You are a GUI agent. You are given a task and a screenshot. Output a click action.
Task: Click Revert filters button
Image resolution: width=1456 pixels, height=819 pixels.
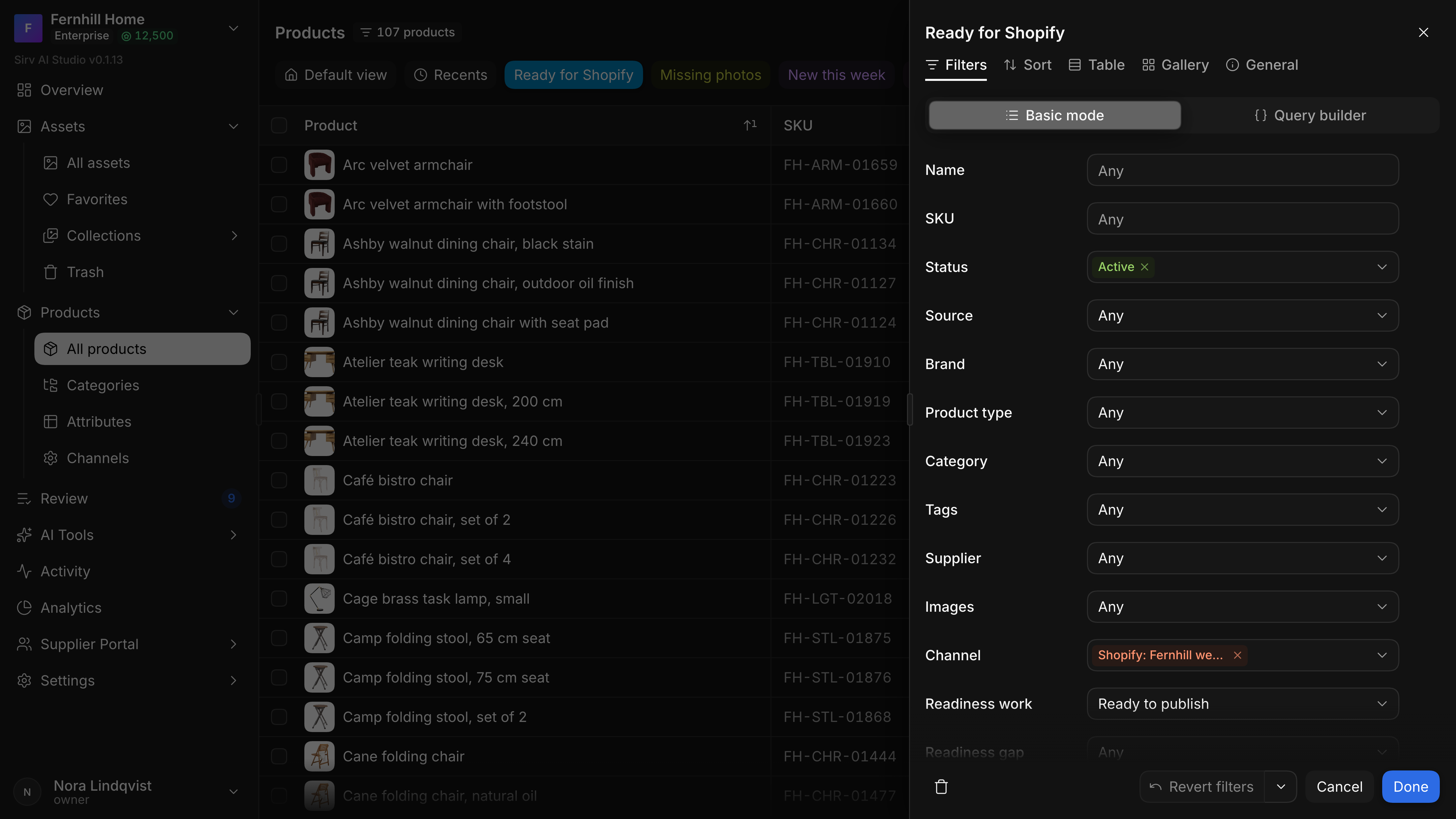click(1202, 786)
